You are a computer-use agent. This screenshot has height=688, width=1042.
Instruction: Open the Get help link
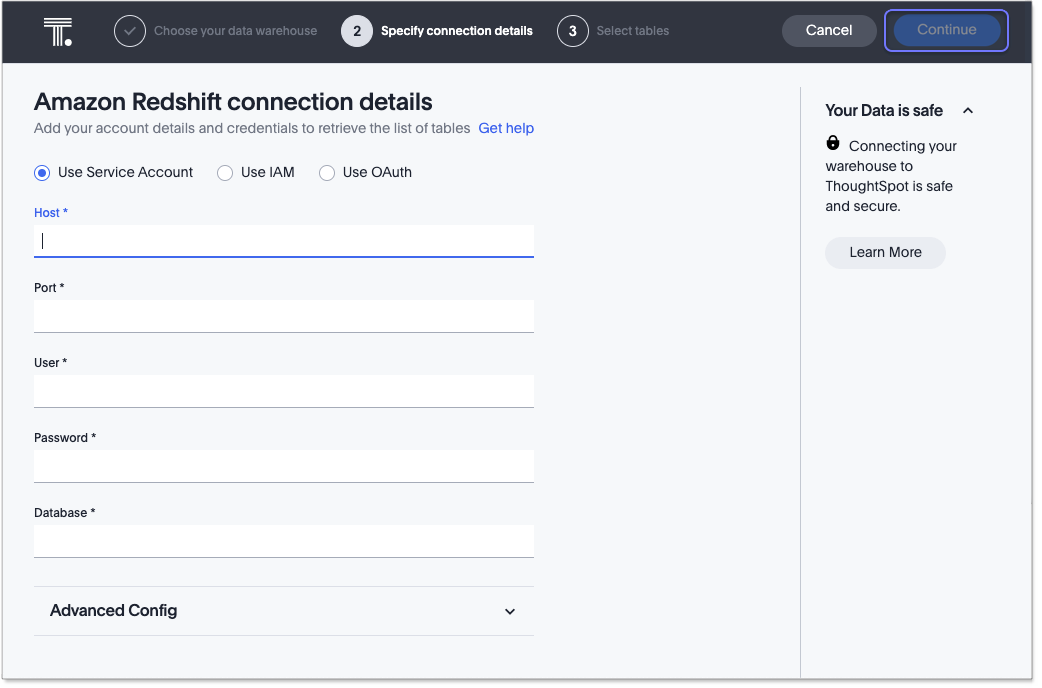(506, 128)
